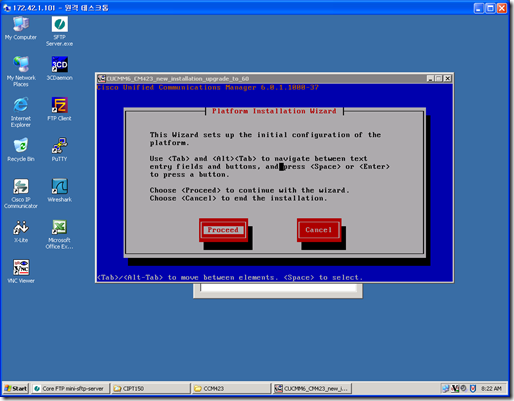Launch the Microsoft Office Excel shortcut
This screenshot has height=401, width=514.
click(x=59, y=234)
